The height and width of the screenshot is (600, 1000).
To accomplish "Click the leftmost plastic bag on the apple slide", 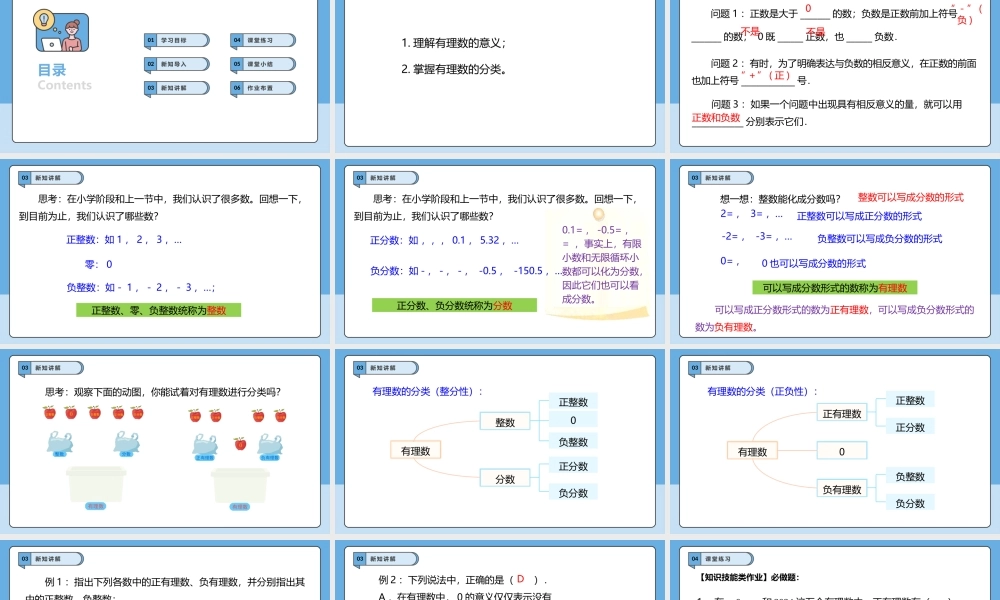I will 59,443.
